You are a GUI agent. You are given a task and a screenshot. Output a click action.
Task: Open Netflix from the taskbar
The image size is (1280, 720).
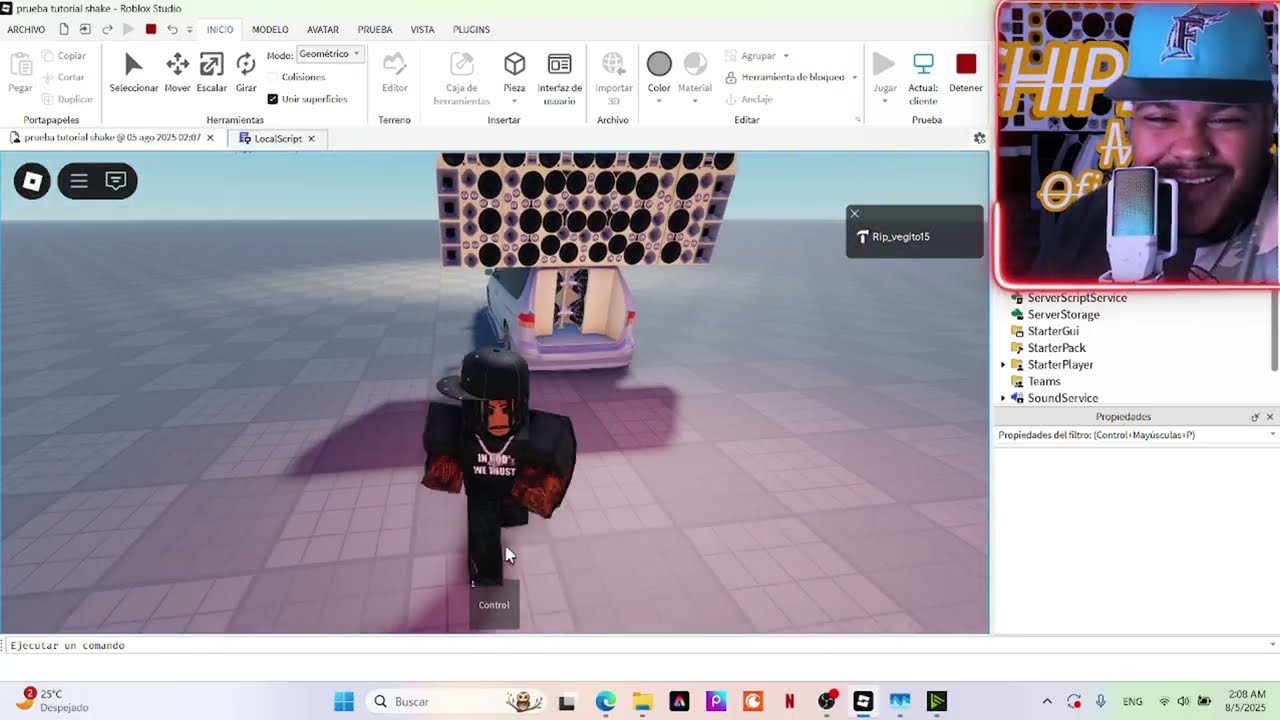790,702
